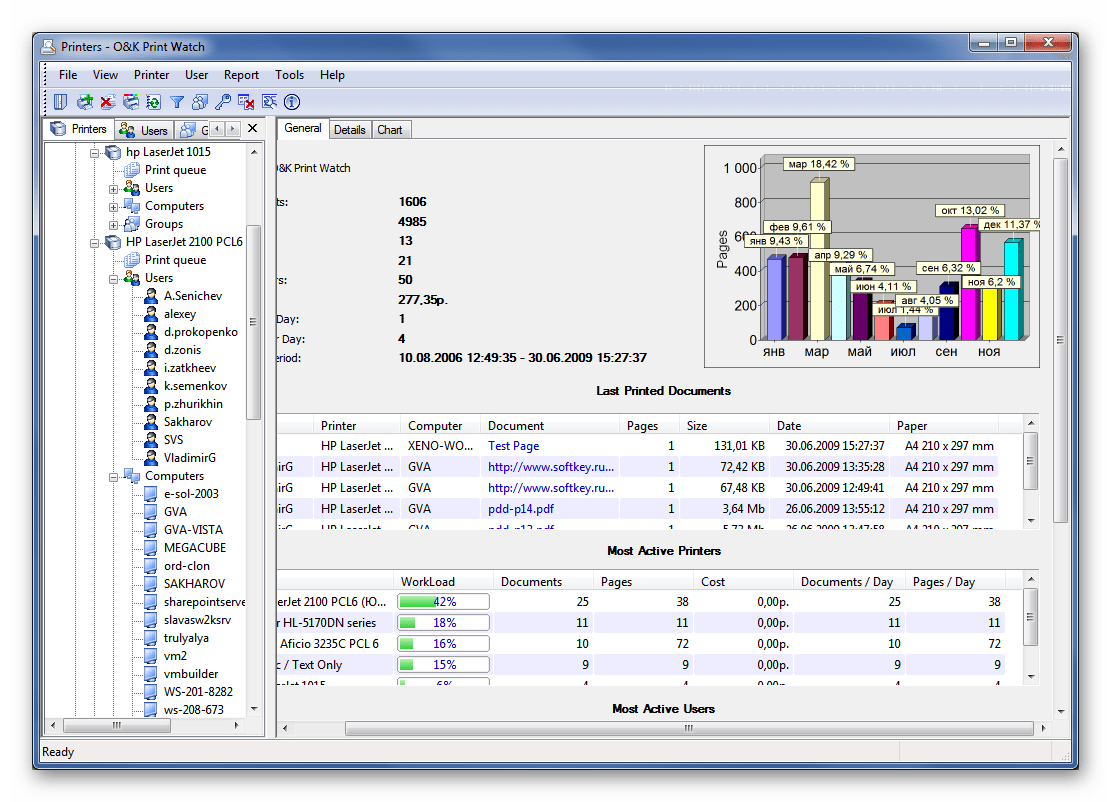Click the color printer toolbar icon
Image resolution: width=1111 pixels, height=802 pixels.
point(130,102)
